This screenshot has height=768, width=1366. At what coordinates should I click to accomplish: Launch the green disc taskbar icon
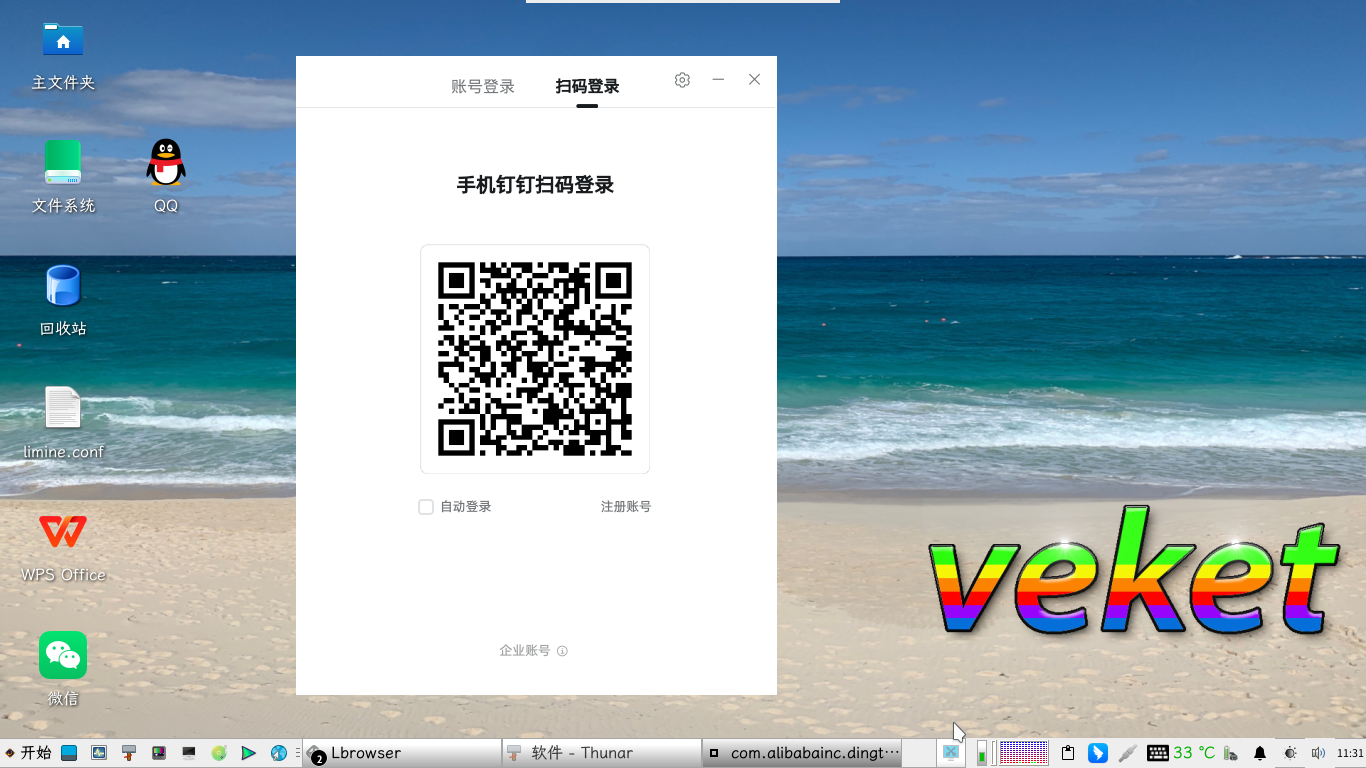click(219, 753)
